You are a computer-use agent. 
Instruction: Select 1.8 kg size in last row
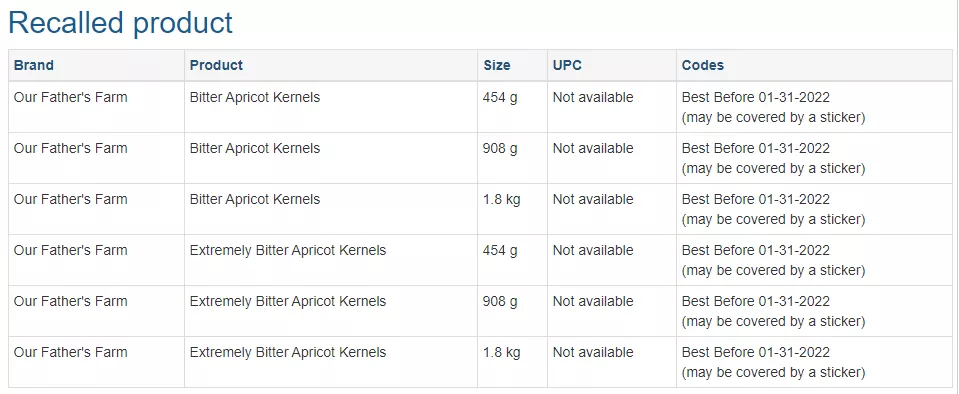[x=502, y=352]
